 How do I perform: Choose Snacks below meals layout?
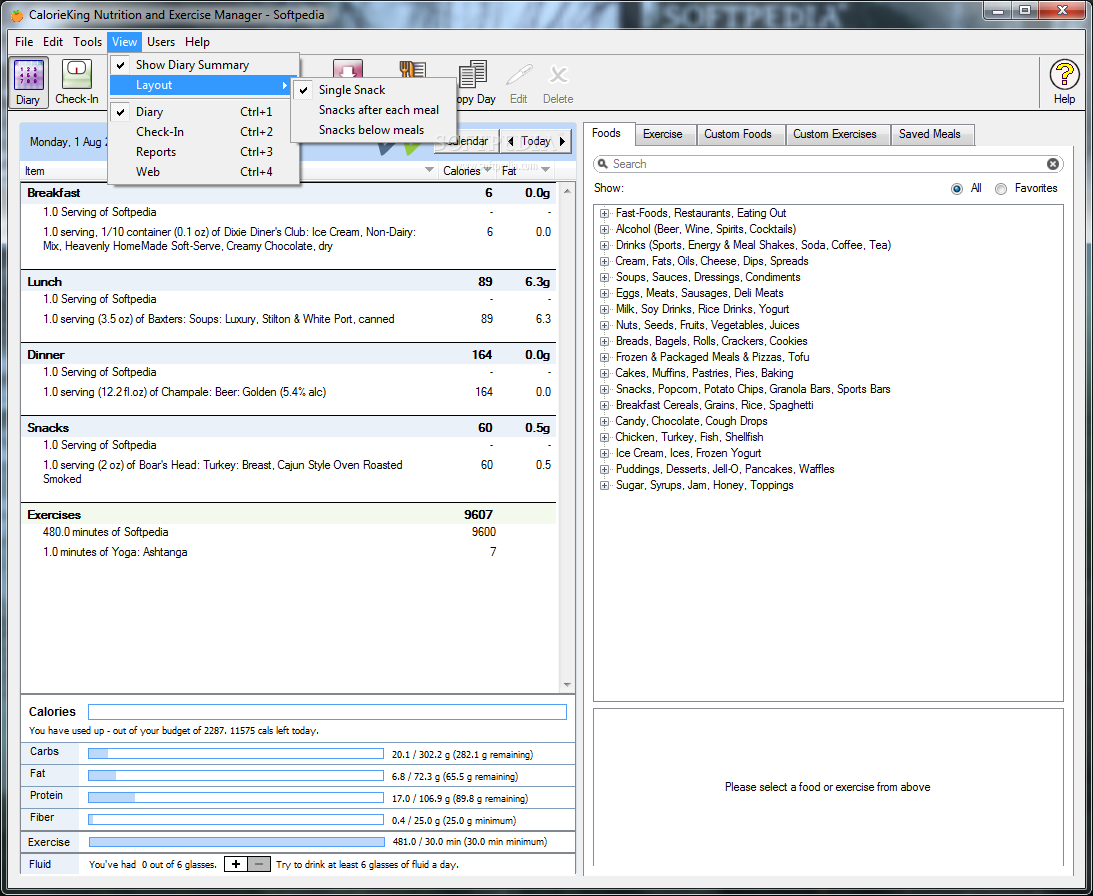click(x=373, y=130)
